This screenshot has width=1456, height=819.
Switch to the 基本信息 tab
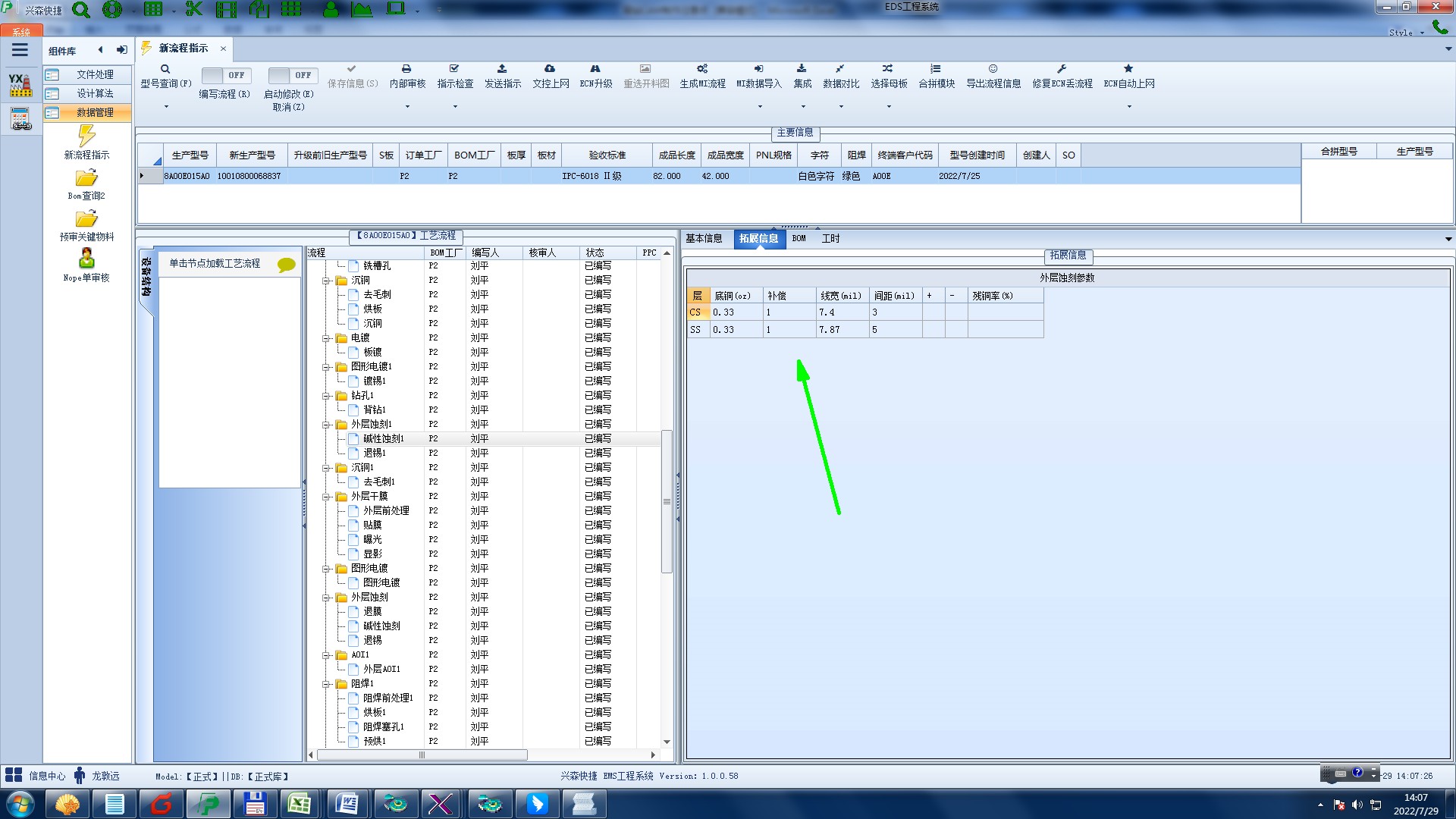[x=704, y=238]
